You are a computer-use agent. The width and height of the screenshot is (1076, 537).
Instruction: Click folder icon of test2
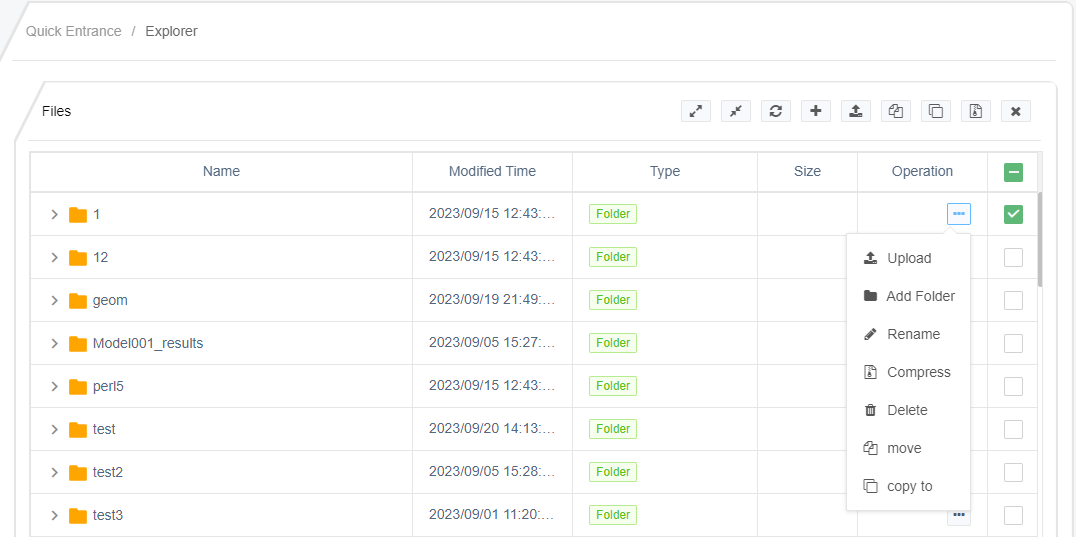click(78, 473)
